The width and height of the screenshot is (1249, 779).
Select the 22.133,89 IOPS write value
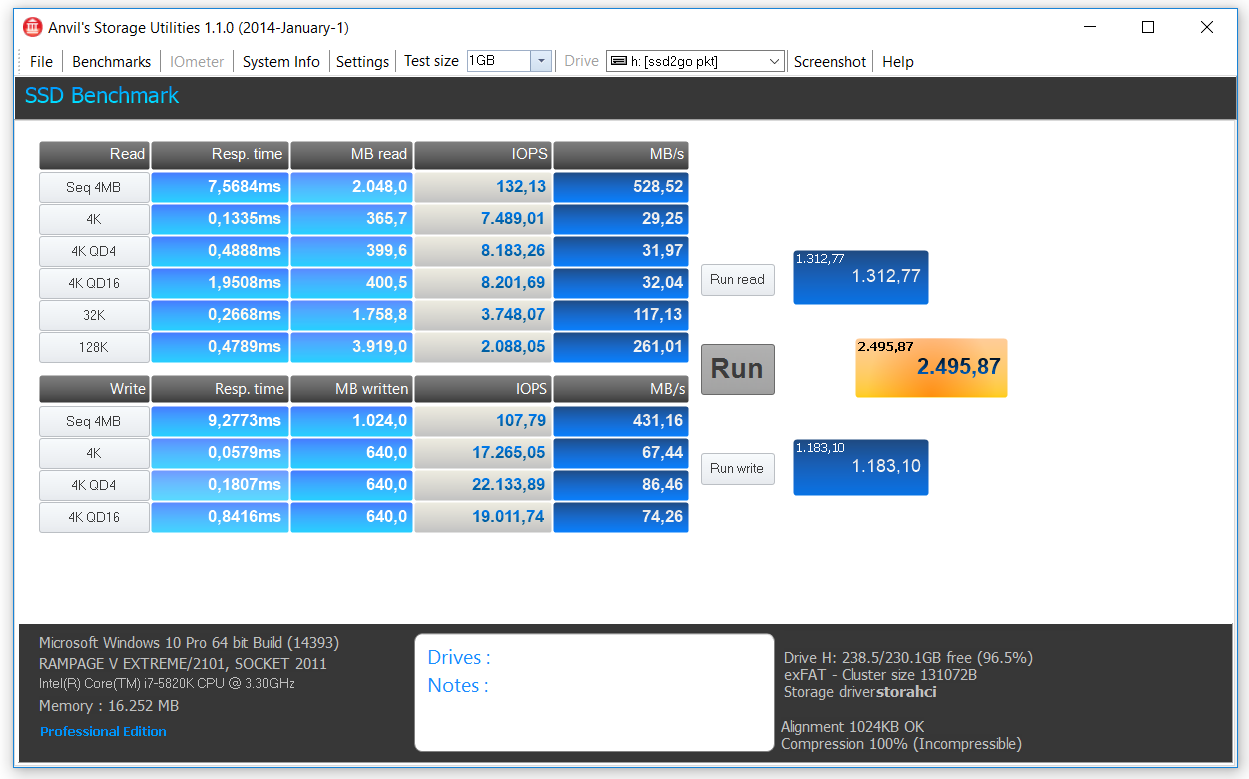(483, 485)
